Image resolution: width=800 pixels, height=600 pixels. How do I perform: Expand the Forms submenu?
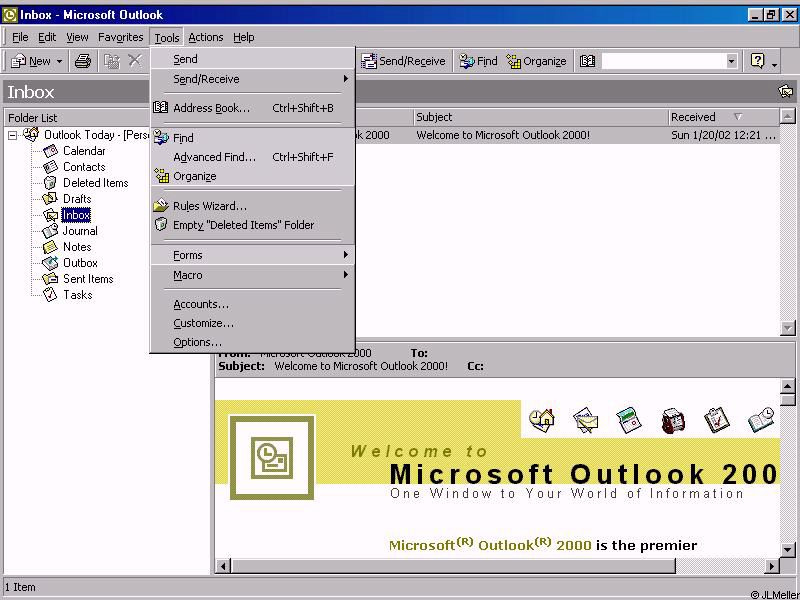(253, 255)
